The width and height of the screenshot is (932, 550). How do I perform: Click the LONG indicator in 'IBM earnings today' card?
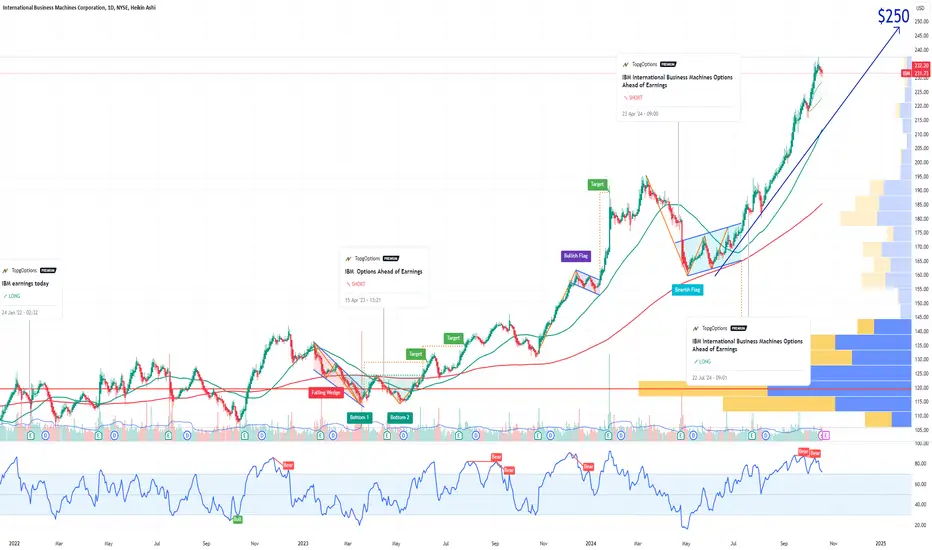[x=11, y=296]
